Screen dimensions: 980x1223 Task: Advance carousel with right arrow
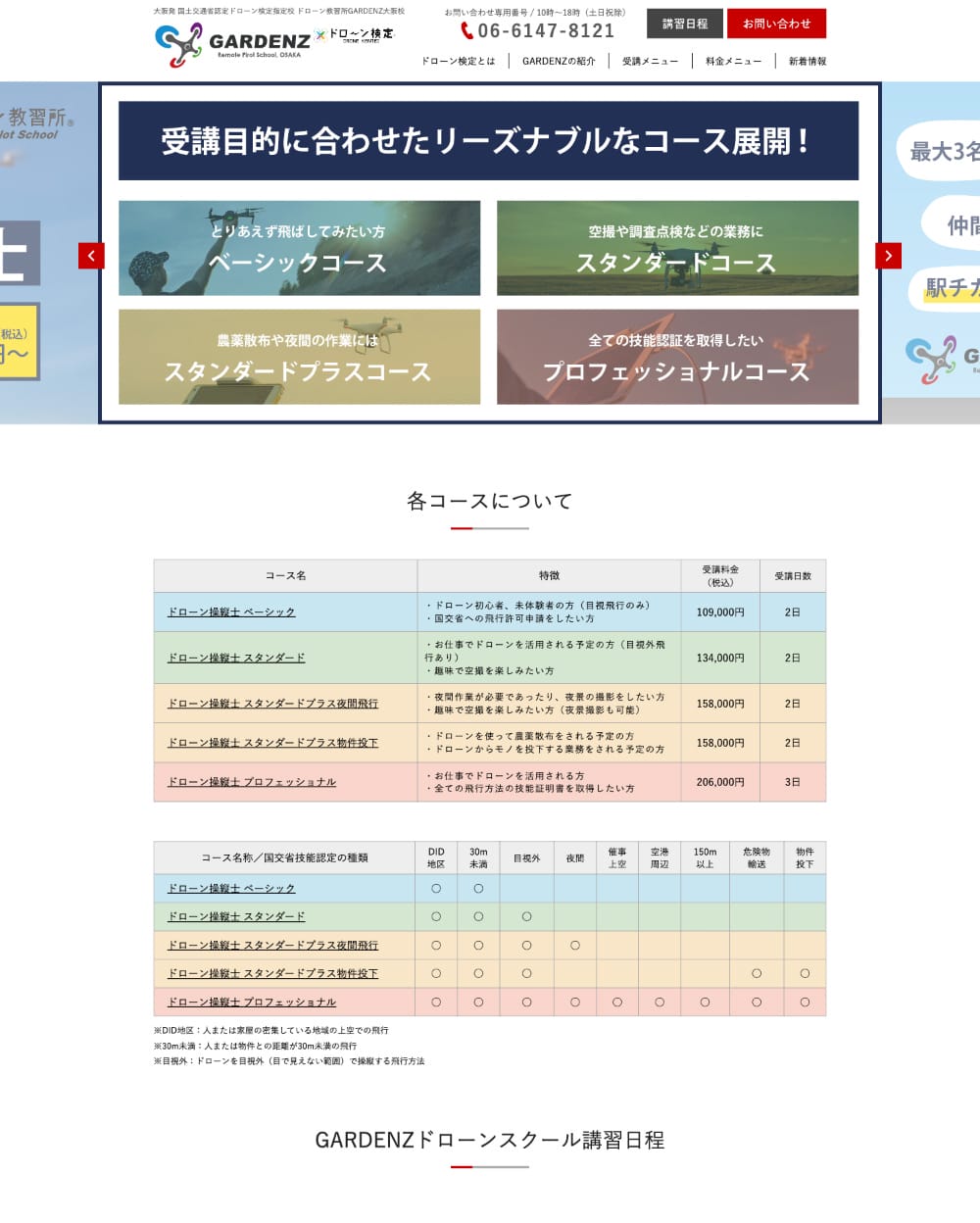(888, 256)
